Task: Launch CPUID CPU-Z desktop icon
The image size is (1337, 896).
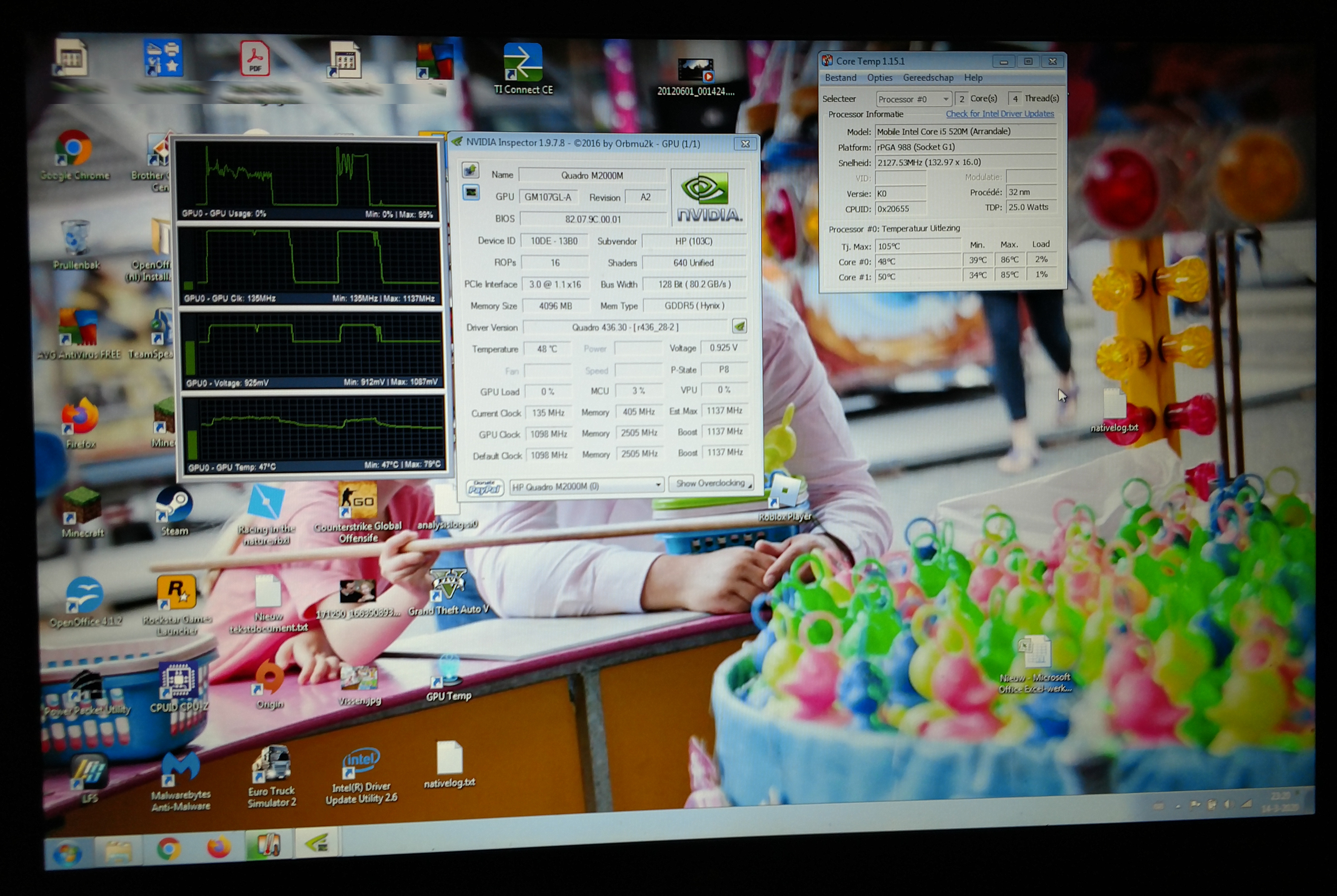Action: [179, 687]
